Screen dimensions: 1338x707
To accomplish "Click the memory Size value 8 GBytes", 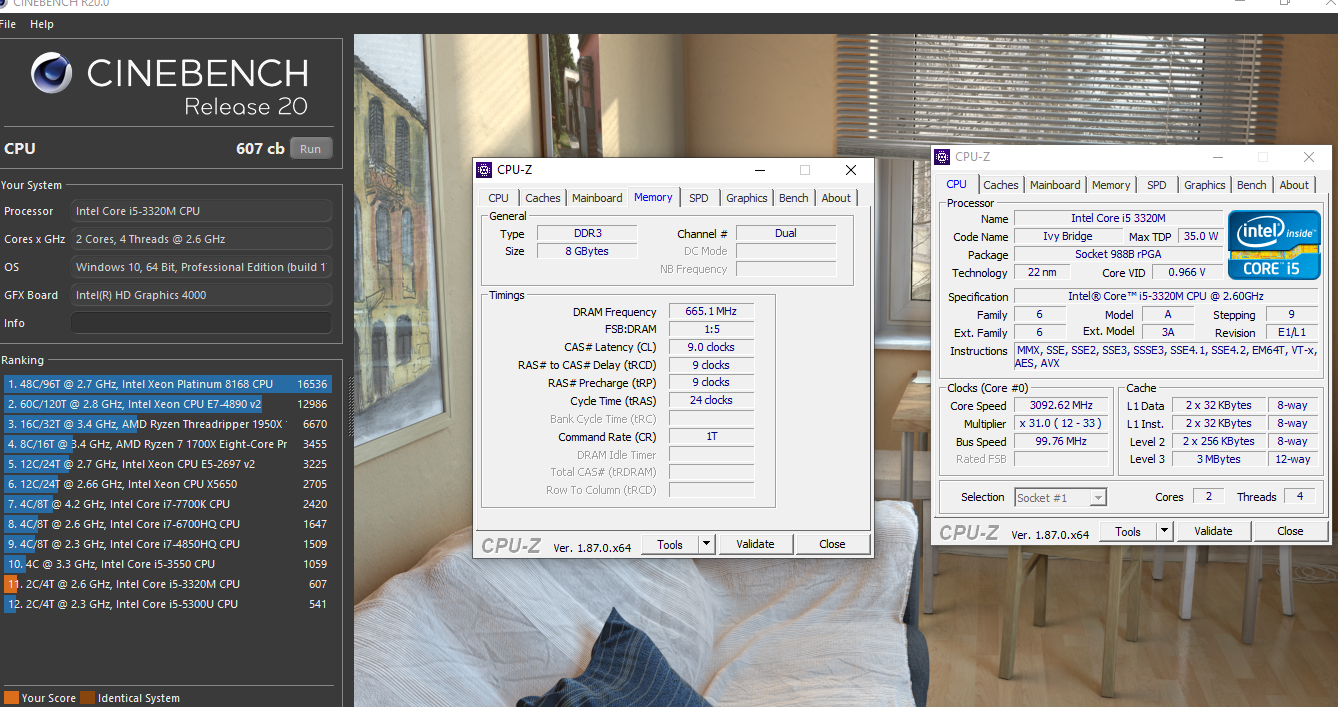I will pyautogui.click(x=587, y=251).
